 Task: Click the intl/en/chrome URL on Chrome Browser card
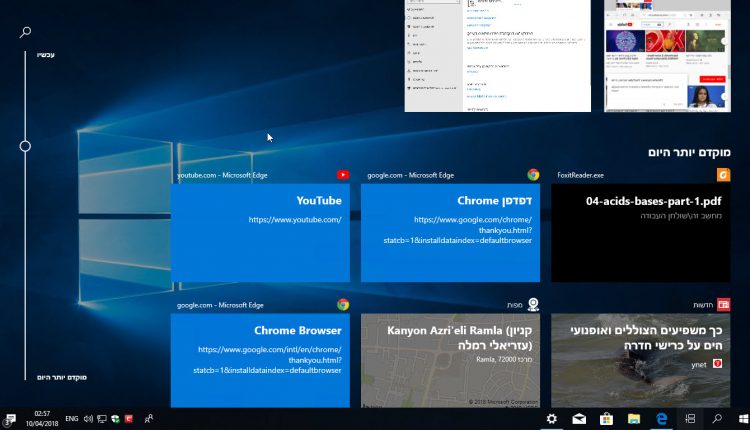[267, 360]
